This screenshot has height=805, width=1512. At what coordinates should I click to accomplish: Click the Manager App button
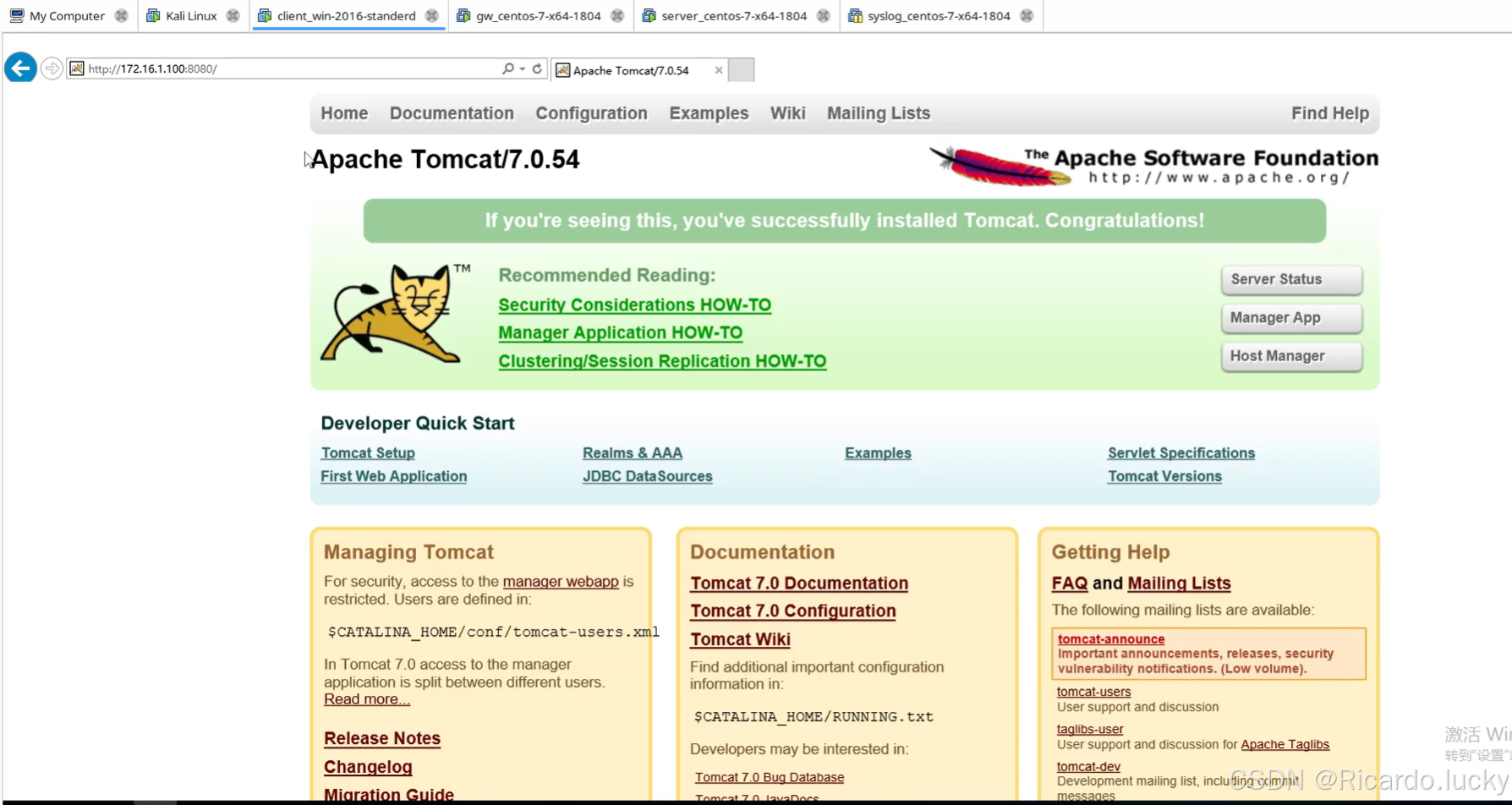pyautogui.click(x=1291, y=318)
